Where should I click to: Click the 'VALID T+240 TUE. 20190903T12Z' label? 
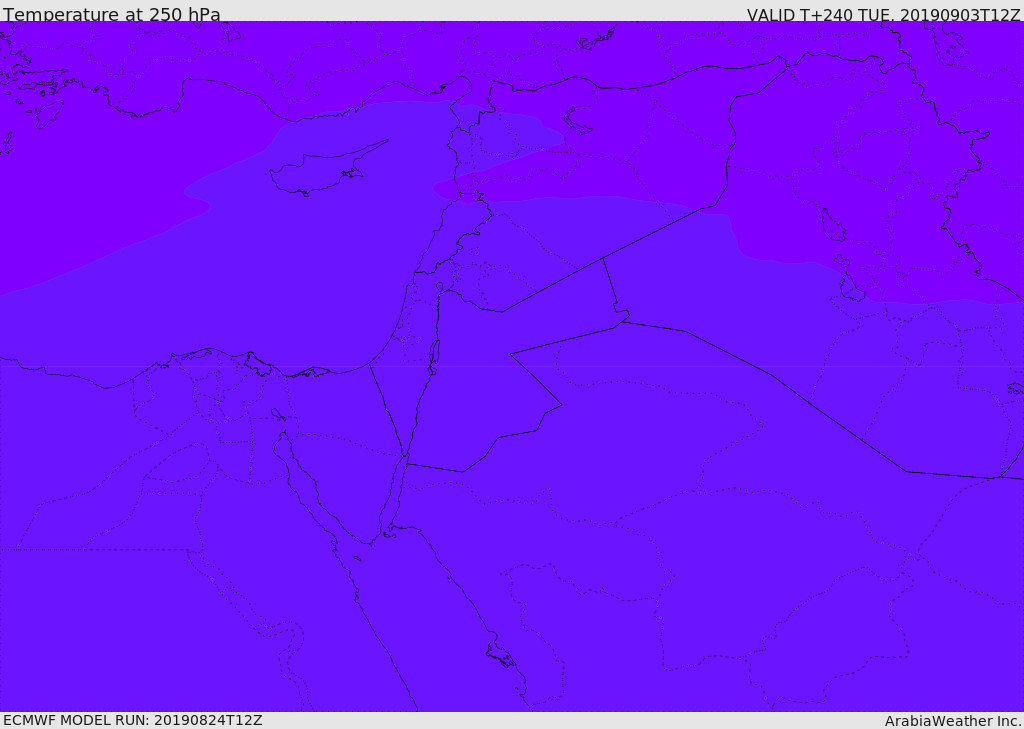tap(883, 14)
